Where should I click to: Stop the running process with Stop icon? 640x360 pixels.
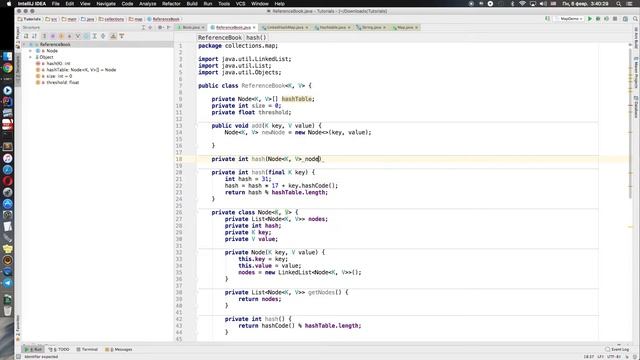tap(615, 19)
